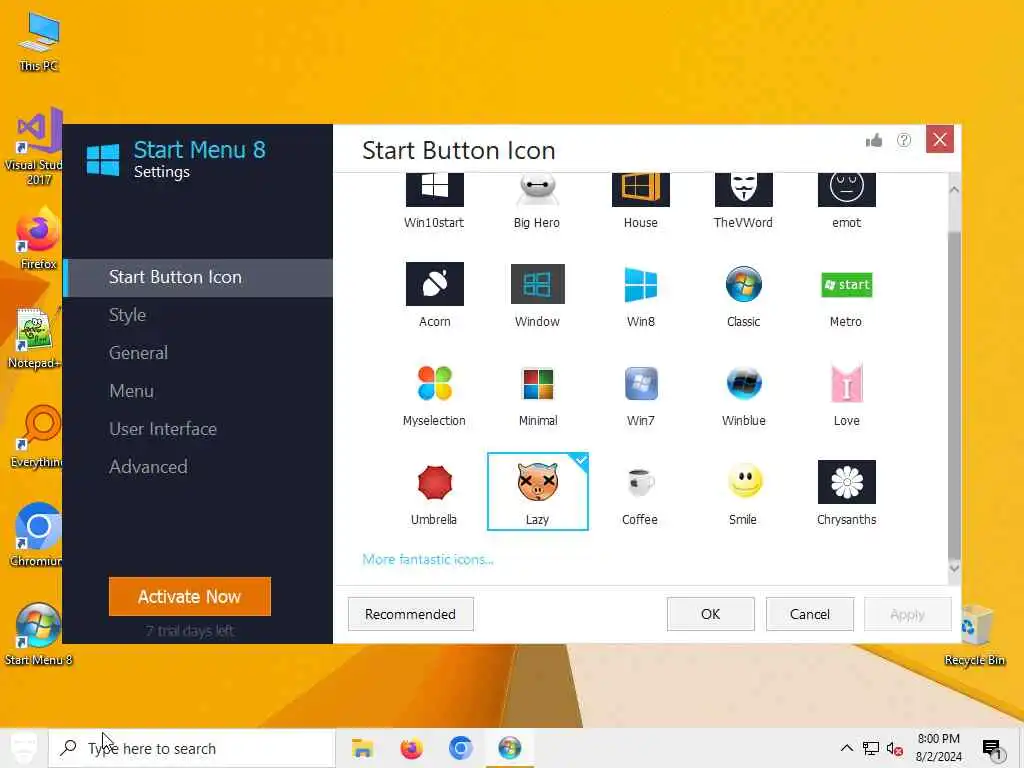Open help via question mark icon
1024x768 pixels.
click(904, 140)
